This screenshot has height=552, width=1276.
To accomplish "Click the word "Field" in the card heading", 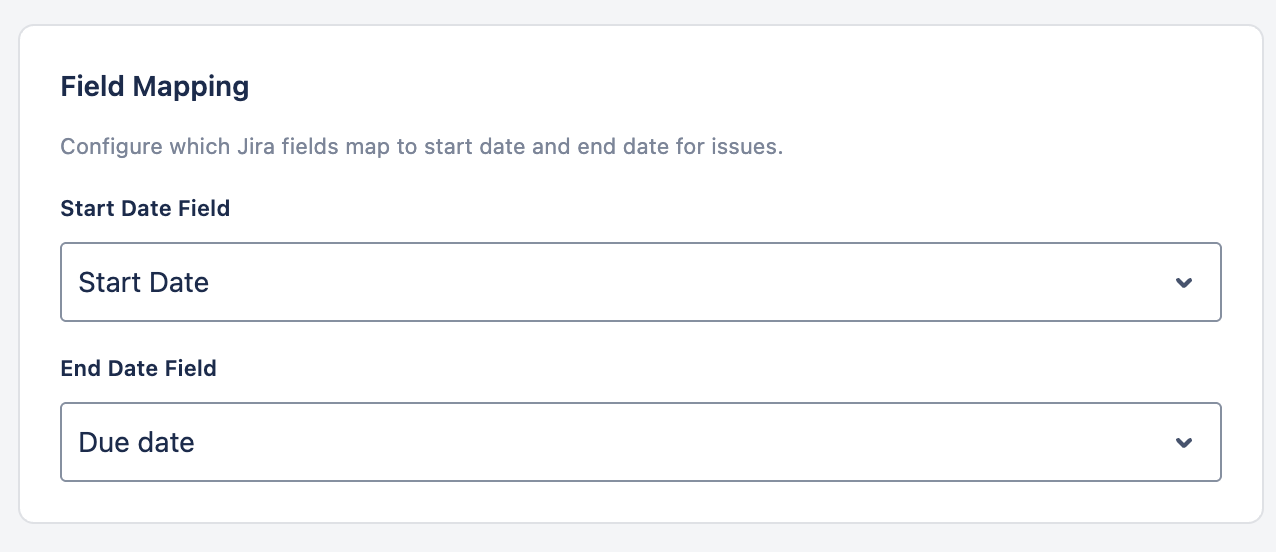I will [92, 87].
